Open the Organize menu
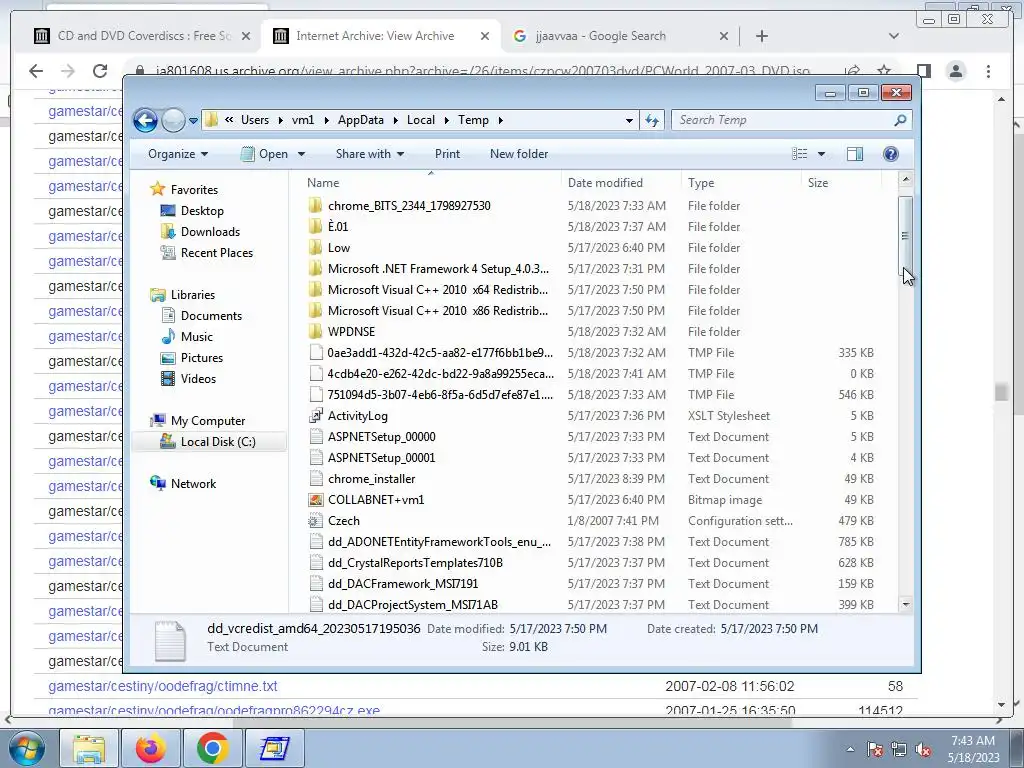 coord(178,154)
